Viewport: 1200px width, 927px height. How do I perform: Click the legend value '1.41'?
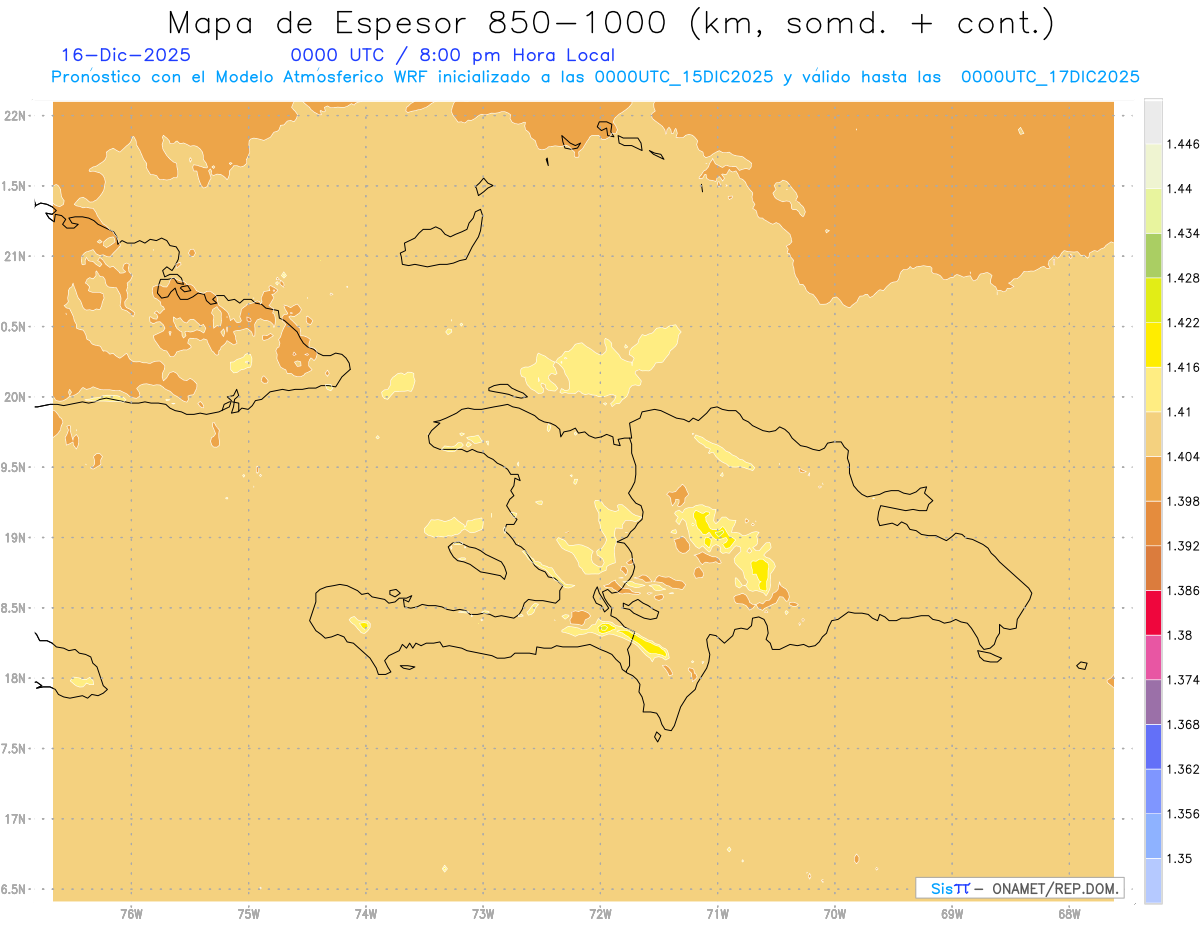coord(1179,412)
